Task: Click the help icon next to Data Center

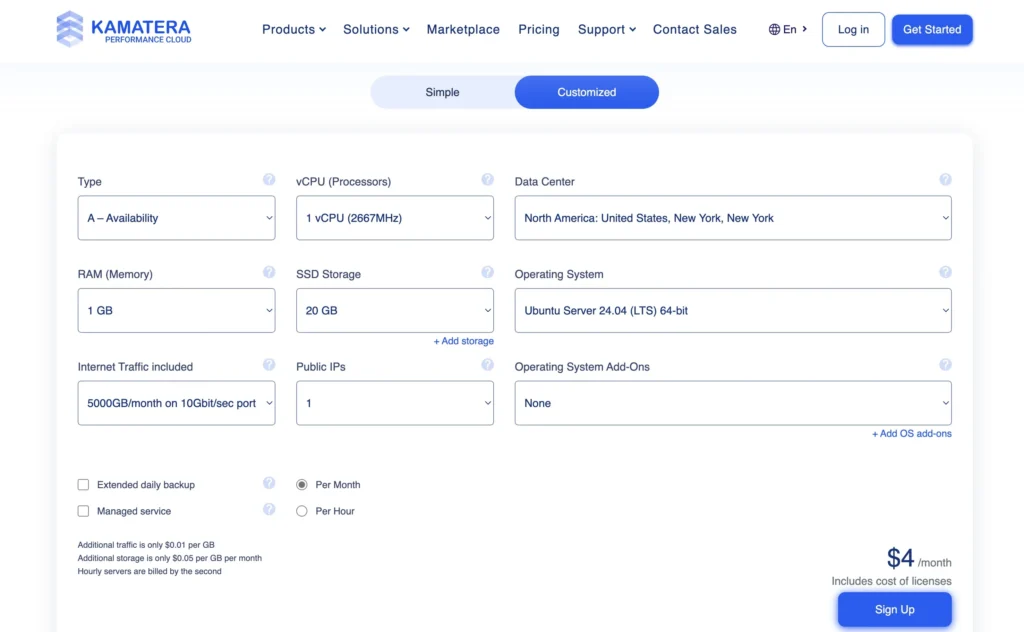Action: point(945,180)
